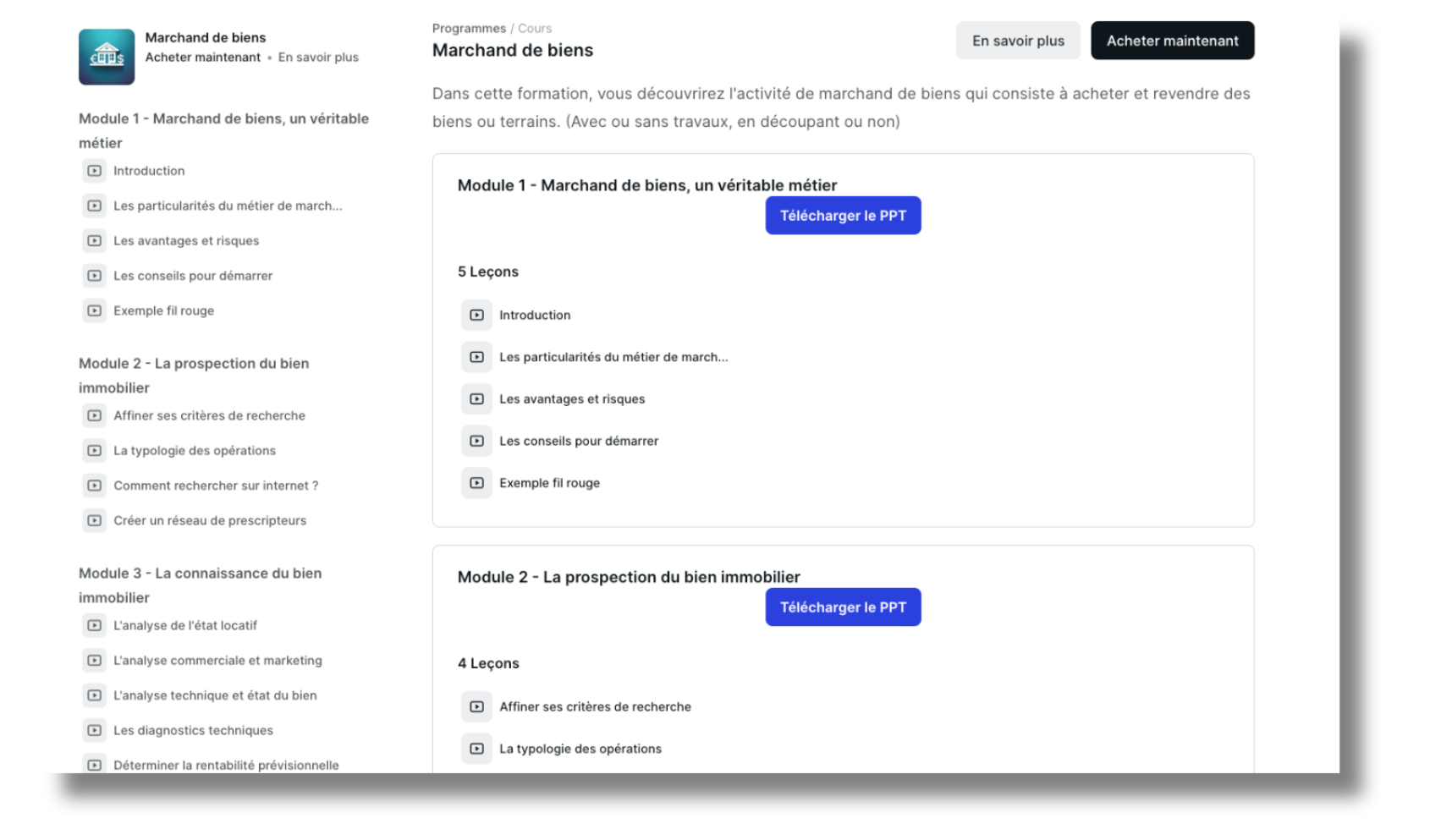Open Affiner ses critères de recherche in Module 2 card
This screenshot has height=840, width=1430.
tap(595, 706)
